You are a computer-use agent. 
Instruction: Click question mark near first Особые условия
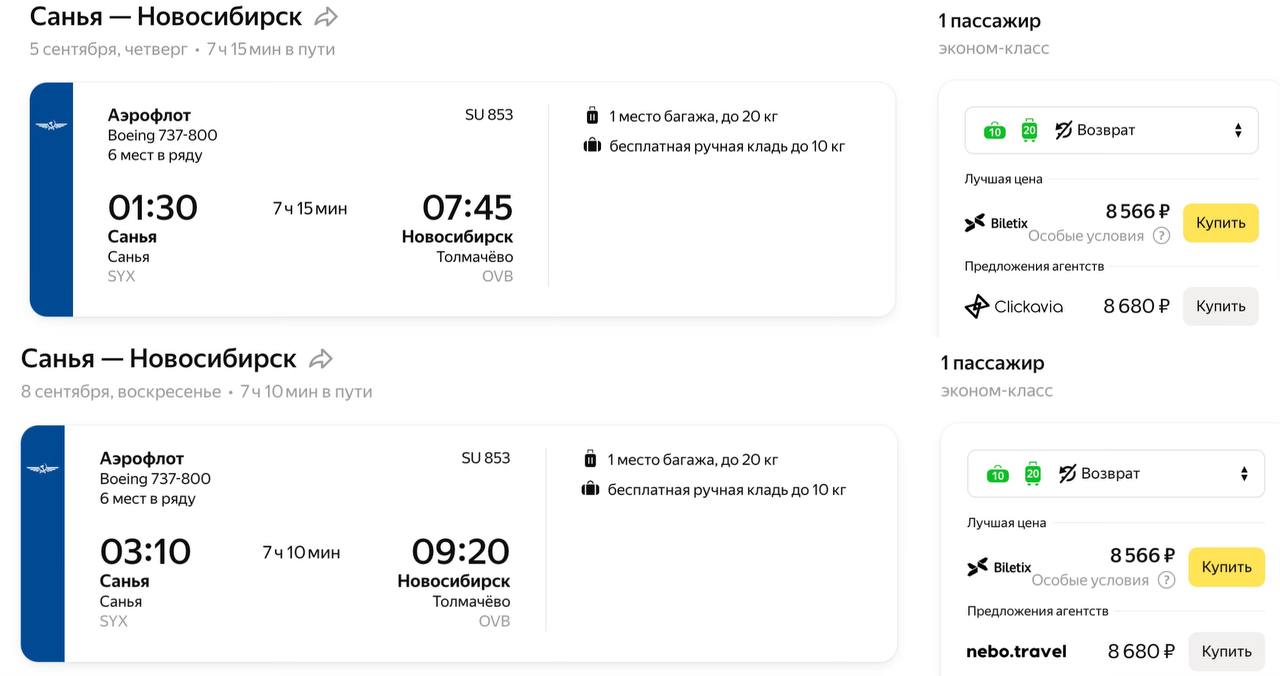tap(1161, 236)
